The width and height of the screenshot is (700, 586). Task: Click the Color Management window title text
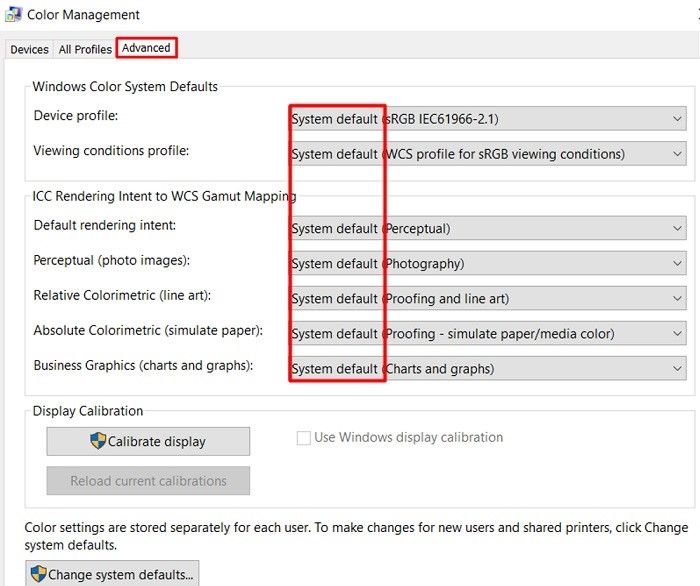pos(84,15)
